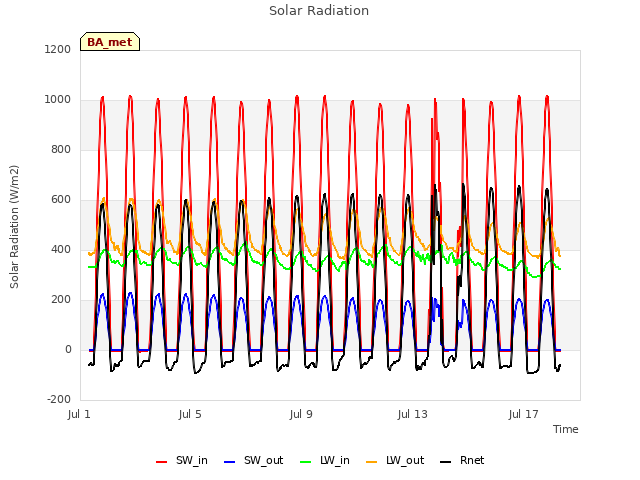This screenshot has height=480, width=640.
Task: Click the 800 y-axis tick label
Action: coord(61,149)
